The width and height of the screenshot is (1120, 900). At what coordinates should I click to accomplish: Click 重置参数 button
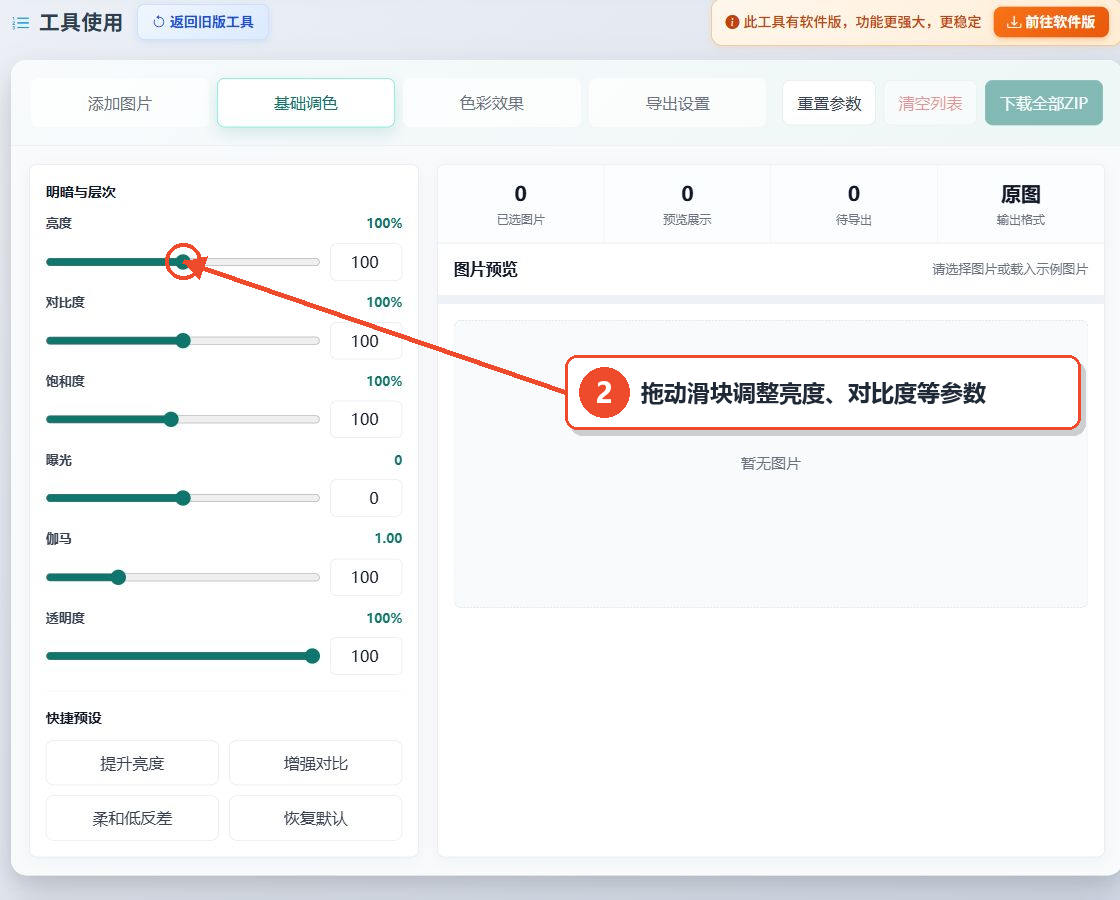pyautogui.click(x=829, y=104)
